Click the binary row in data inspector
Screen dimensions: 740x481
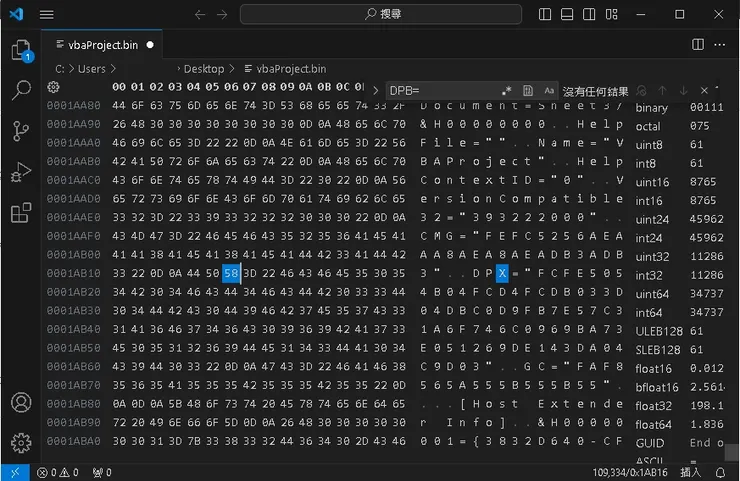click(x=680, y=108)
